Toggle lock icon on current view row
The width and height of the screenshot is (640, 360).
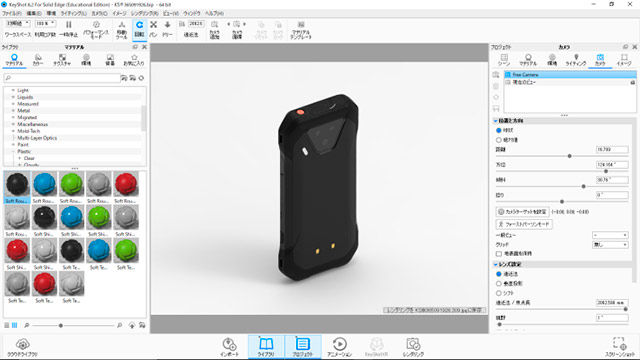click(x=633, y=82)
